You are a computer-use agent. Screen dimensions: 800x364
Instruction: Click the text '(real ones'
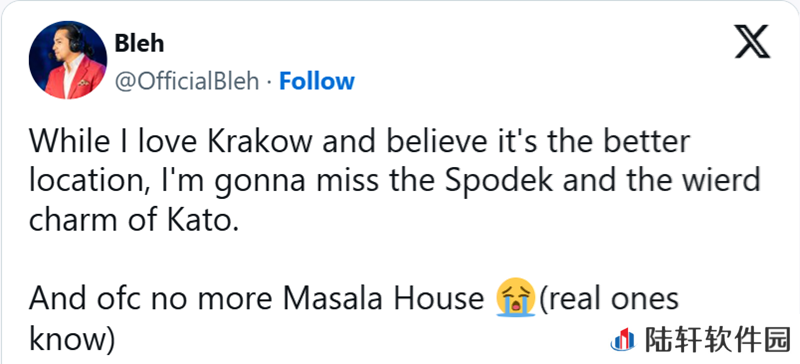click(608, 300)
